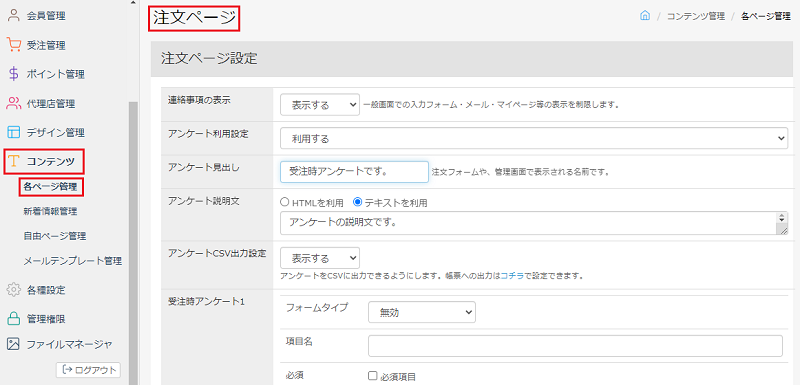Check the 必須項目 checkbox

pyautogui.click(x=372, y=376)
